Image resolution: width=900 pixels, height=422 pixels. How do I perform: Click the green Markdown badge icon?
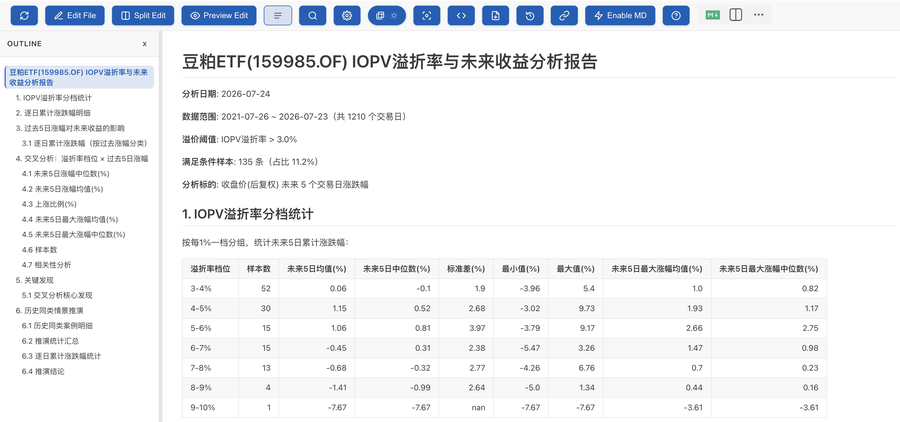712,15
